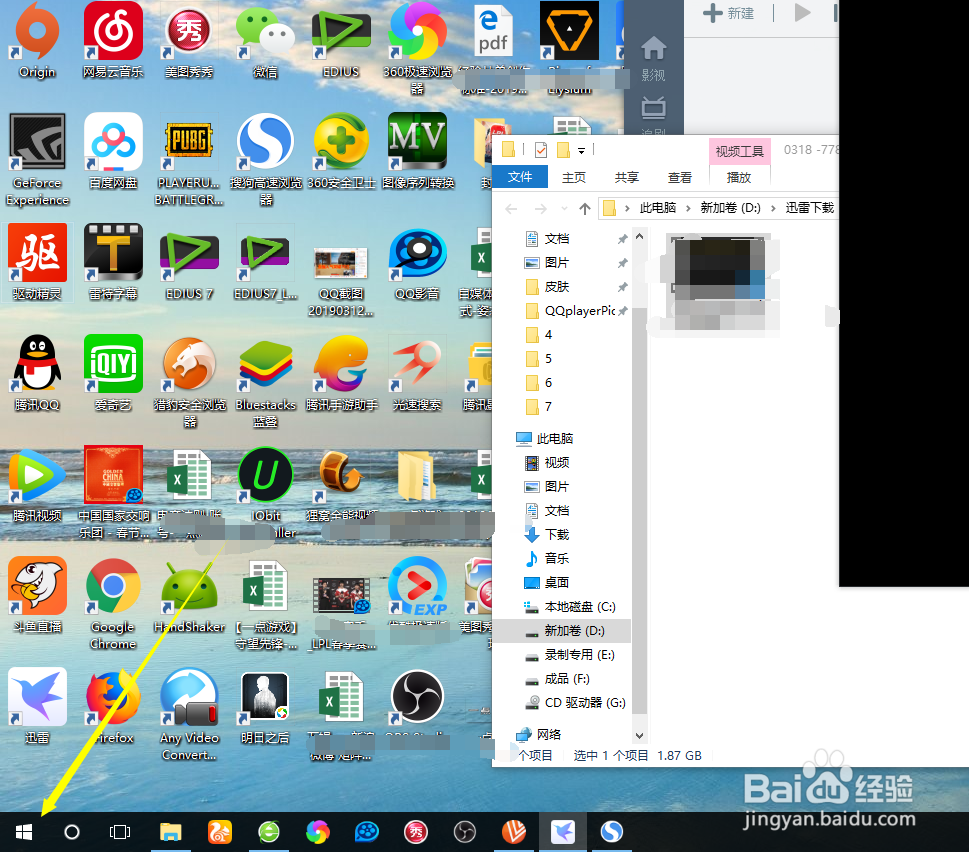
Task: Open the 腾讯QQ penguin icon
Action: pos(37,373)
